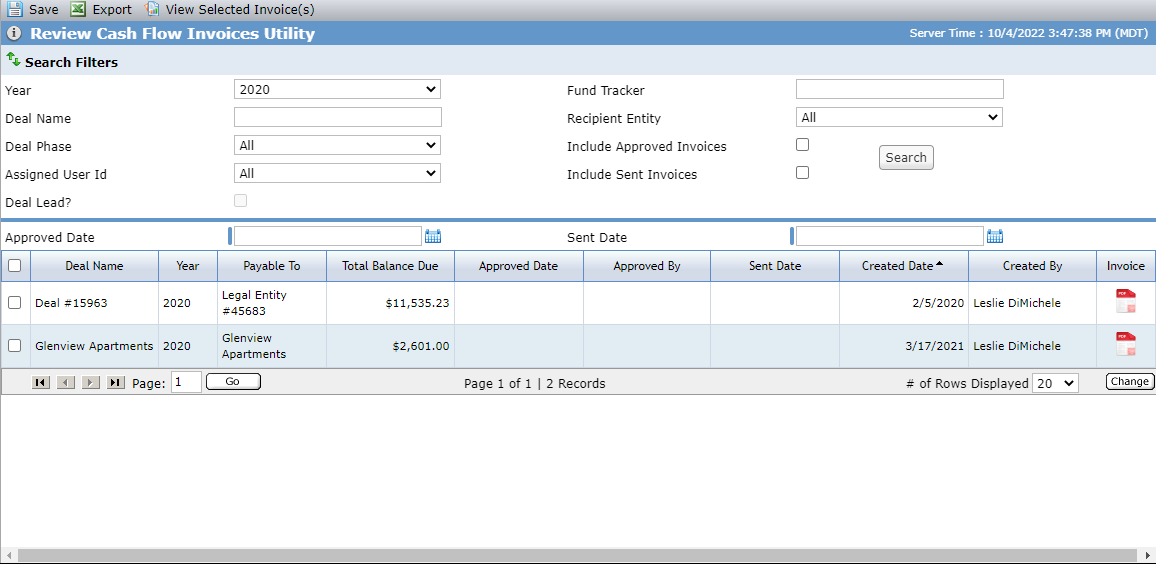The height and width of the screenshot is (564, 1156).
Task: Open the Recipient Entity dropdown
Action: pos(899,117)
